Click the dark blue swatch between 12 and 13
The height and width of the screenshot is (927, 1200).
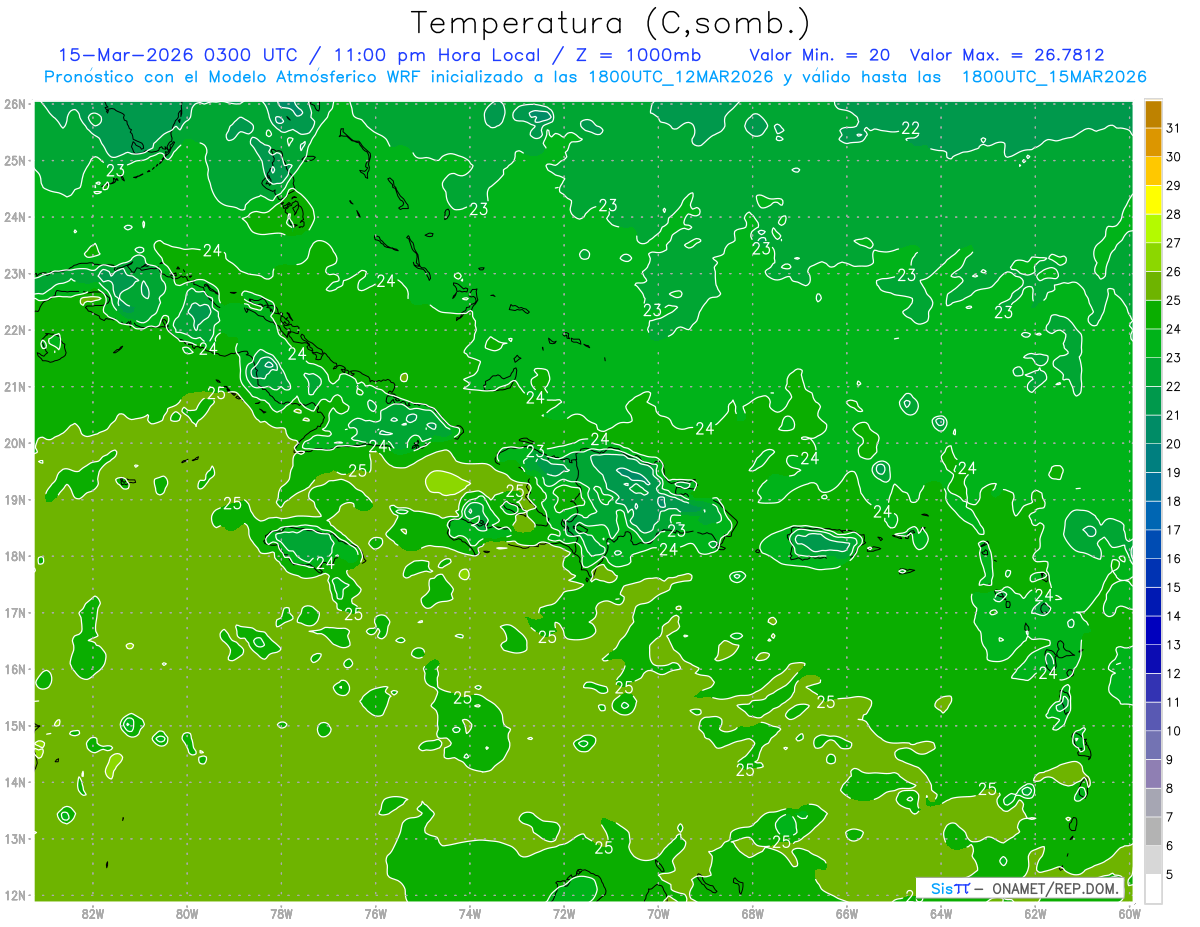point(1153,659)
